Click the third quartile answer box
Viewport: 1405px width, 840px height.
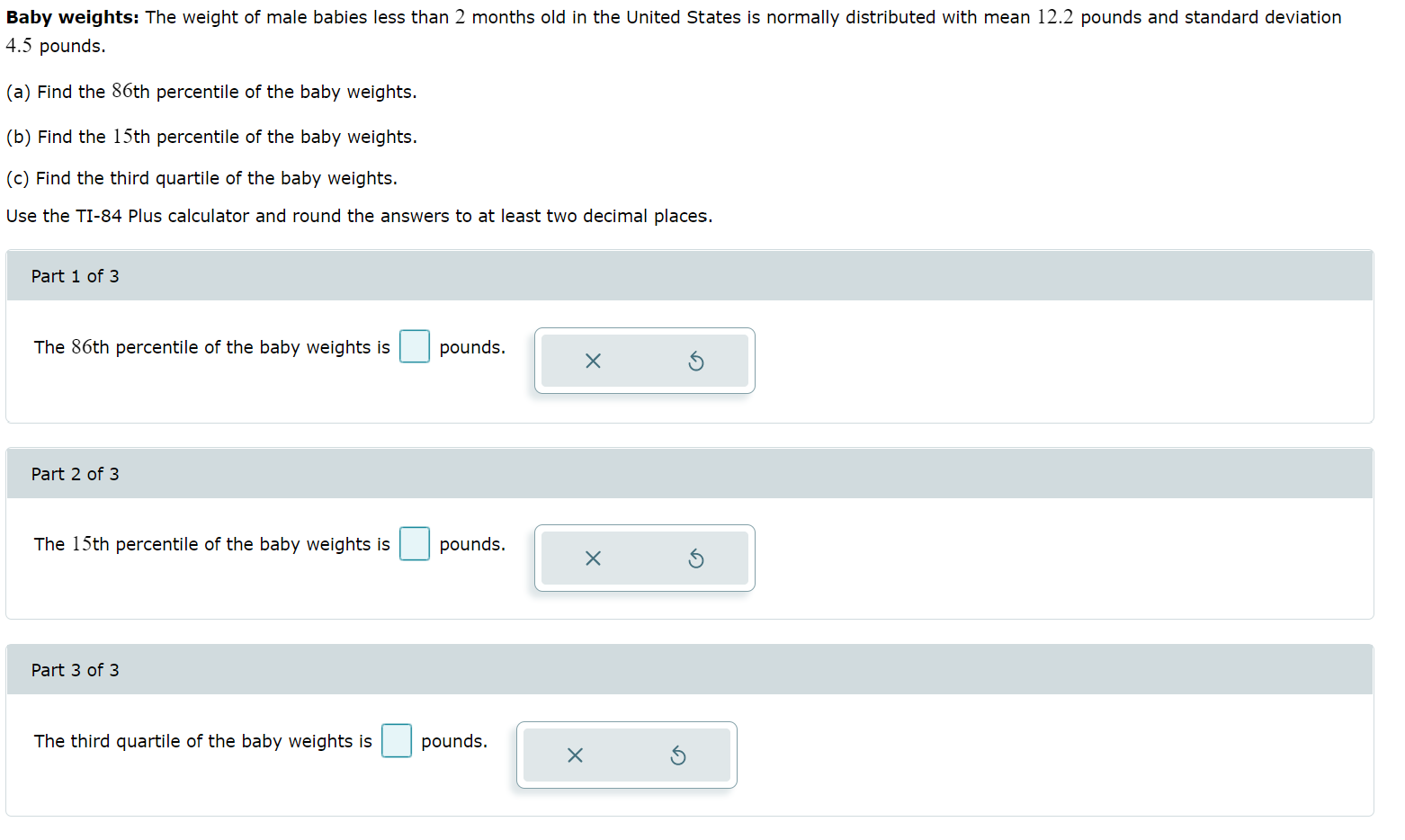(396, 740)
